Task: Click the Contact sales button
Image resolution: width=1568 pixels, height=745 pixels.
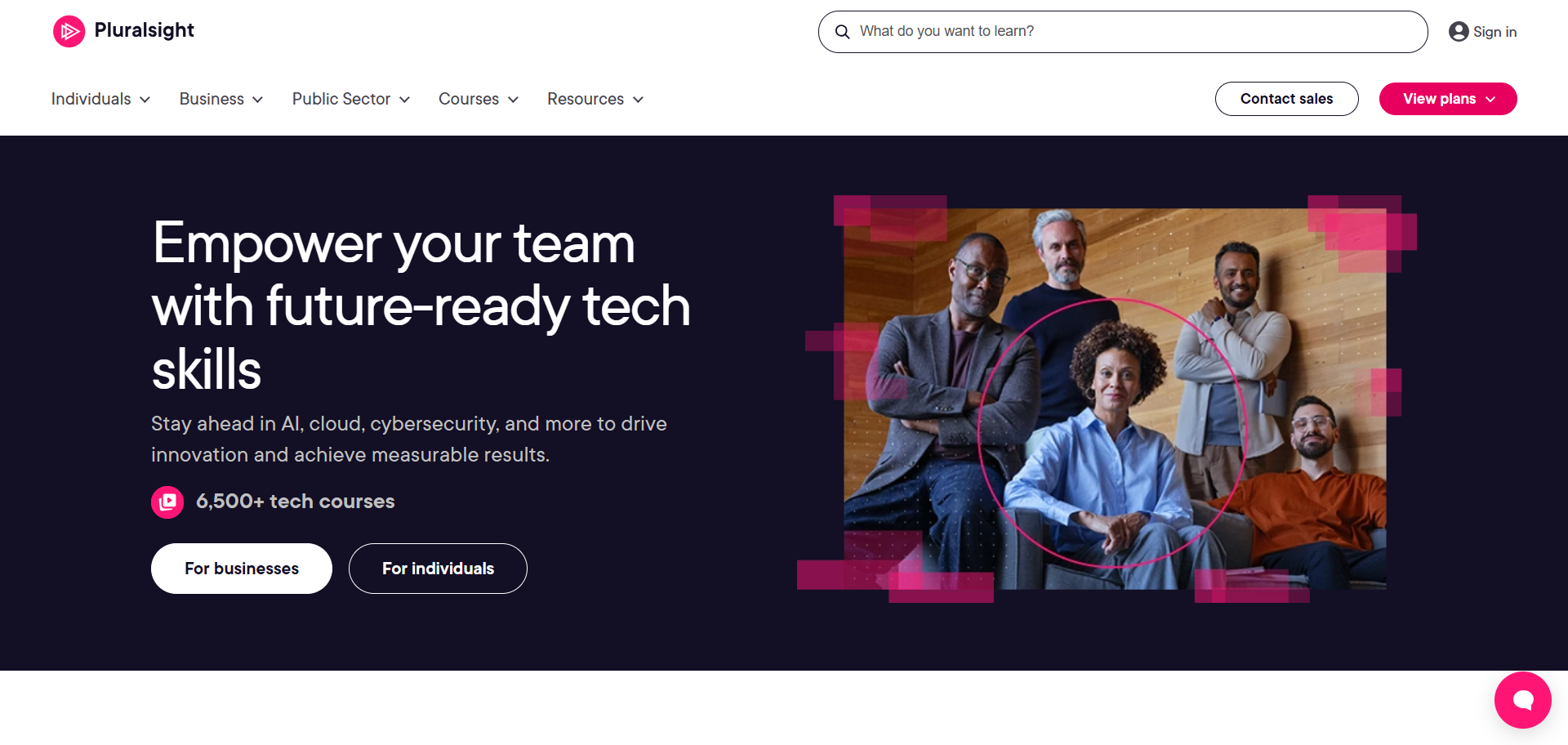Action: pyautogui.click(x=1286, y=99)
